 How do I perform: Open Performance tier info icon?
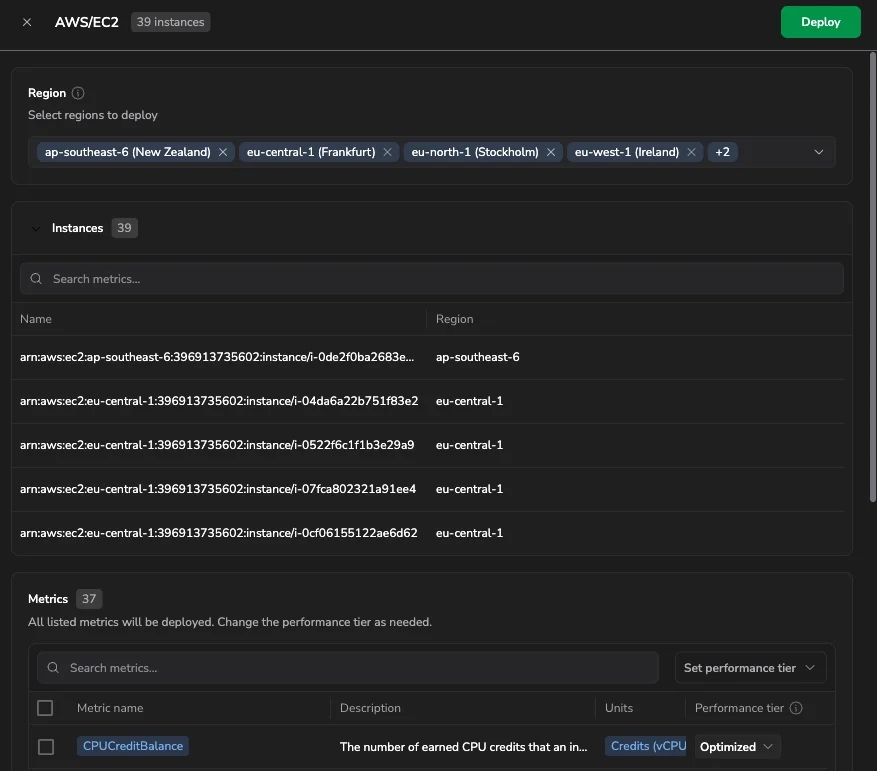(796, 708)
